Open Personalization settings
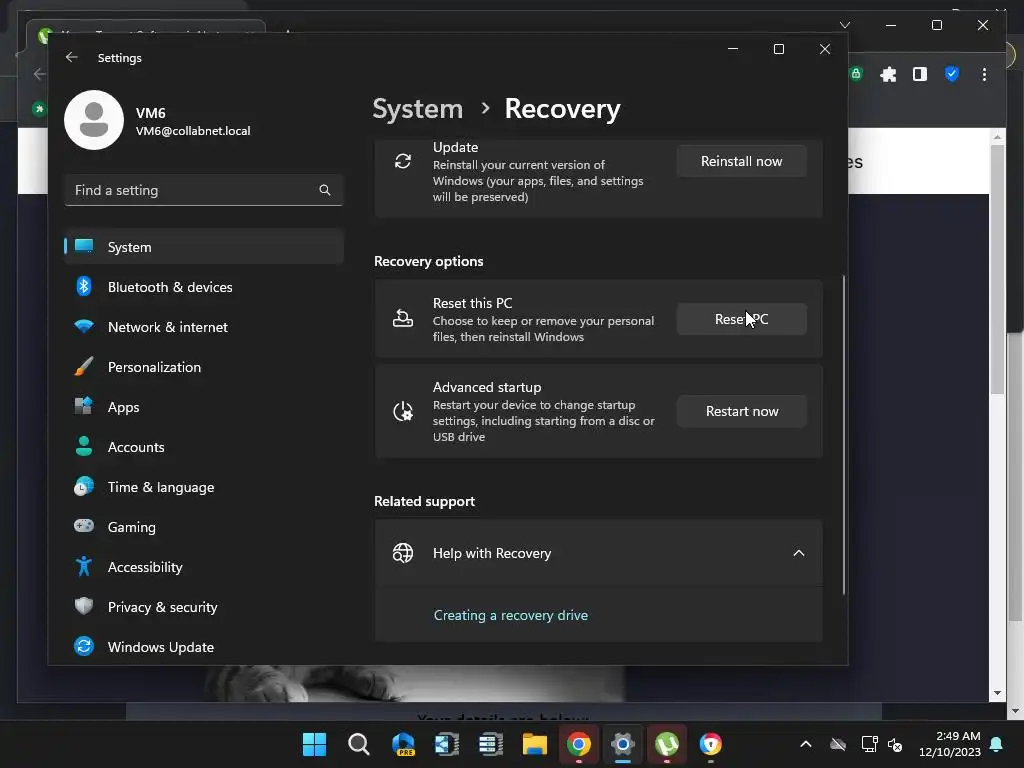This screenshot has width=1024, height=768. pos(204,367)
